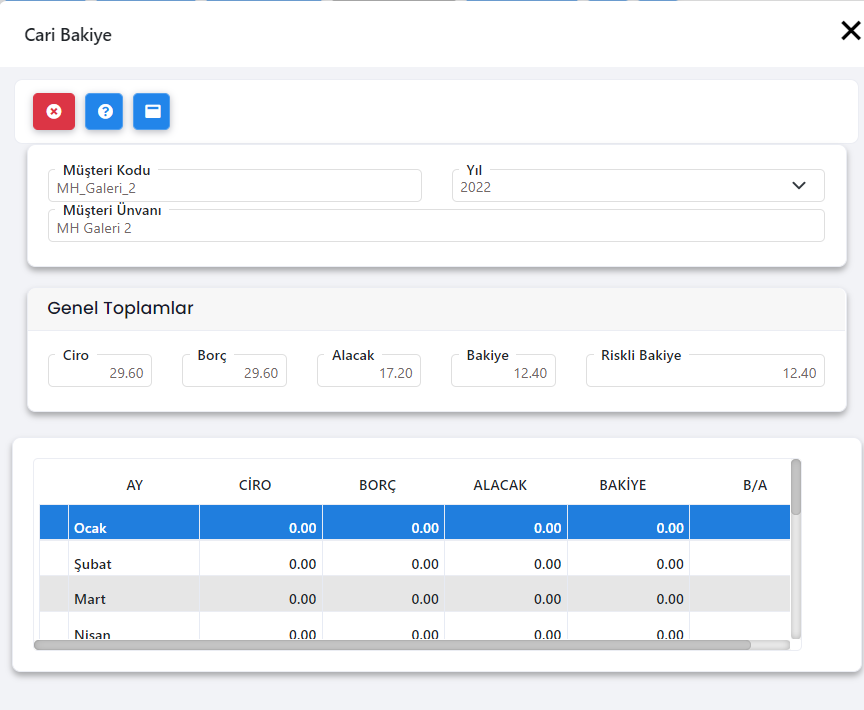The width and height of the screenshot is (864, 710).
Task: Click the red cancel icon button
Action: [54, 111]
